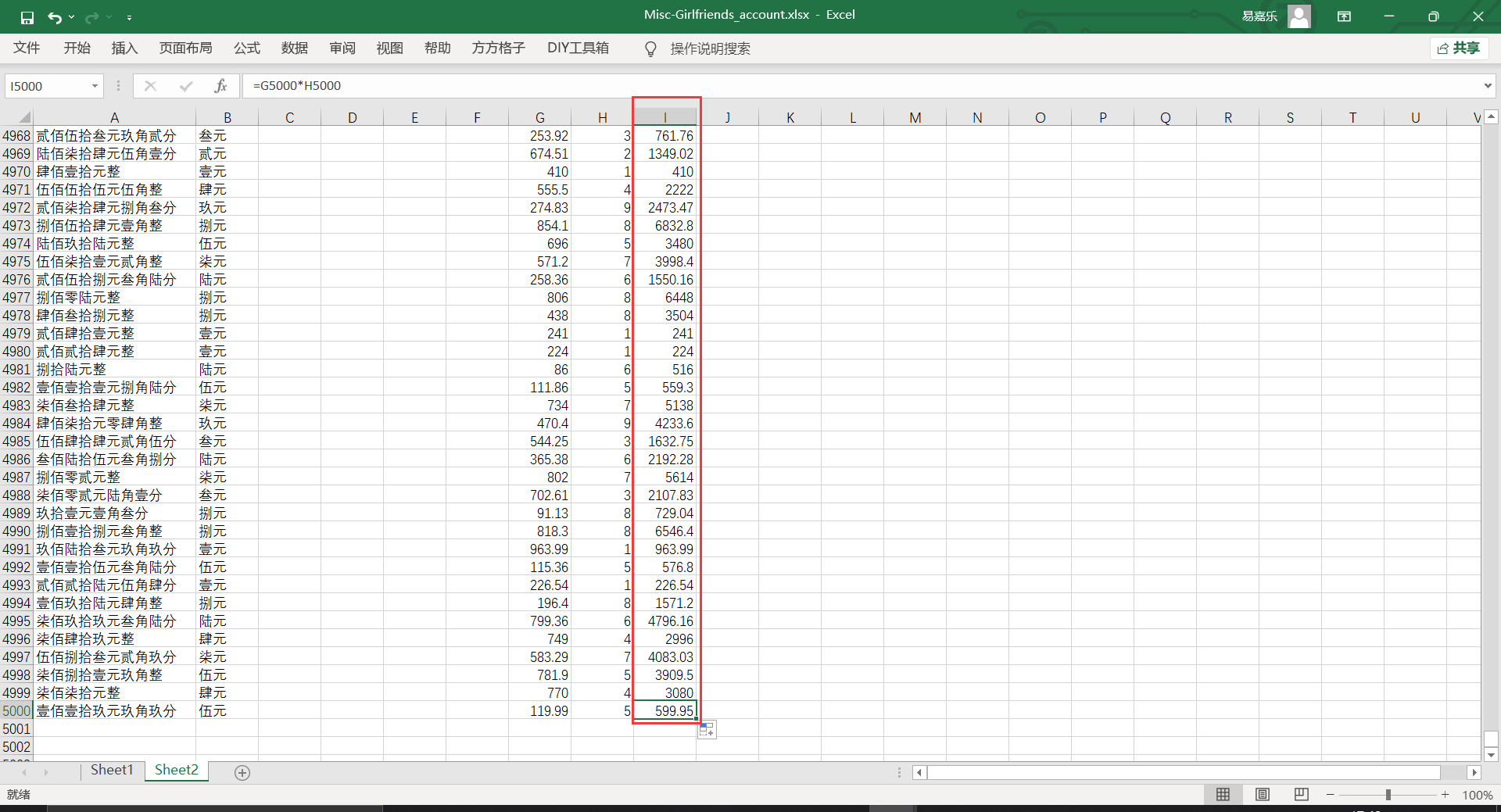This screenshot has width=1501, height=812.
Task: Select column I header
Action: (x=665, y=117)
